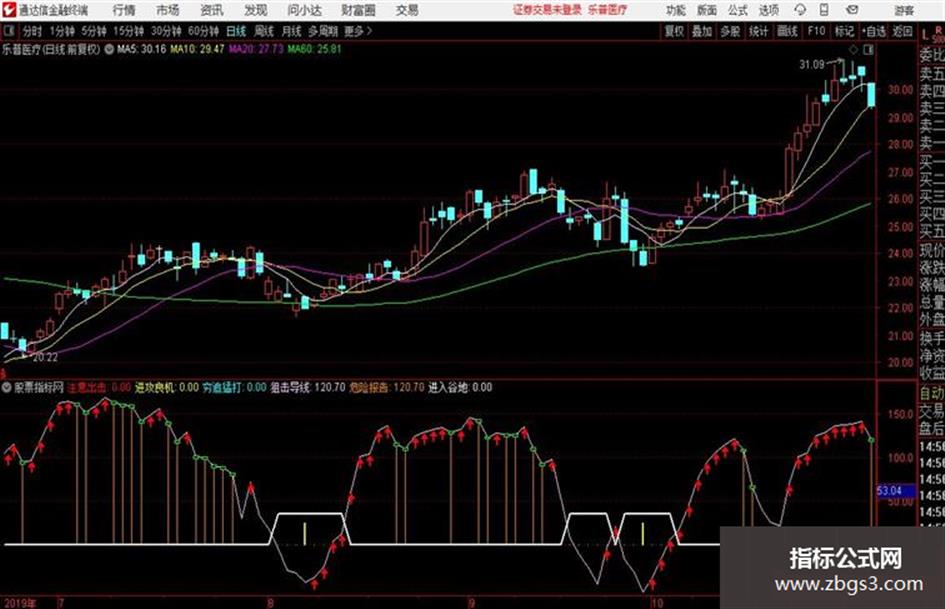
Task: Click the mobile phone icon in title bar
Action: pos(824,10)
